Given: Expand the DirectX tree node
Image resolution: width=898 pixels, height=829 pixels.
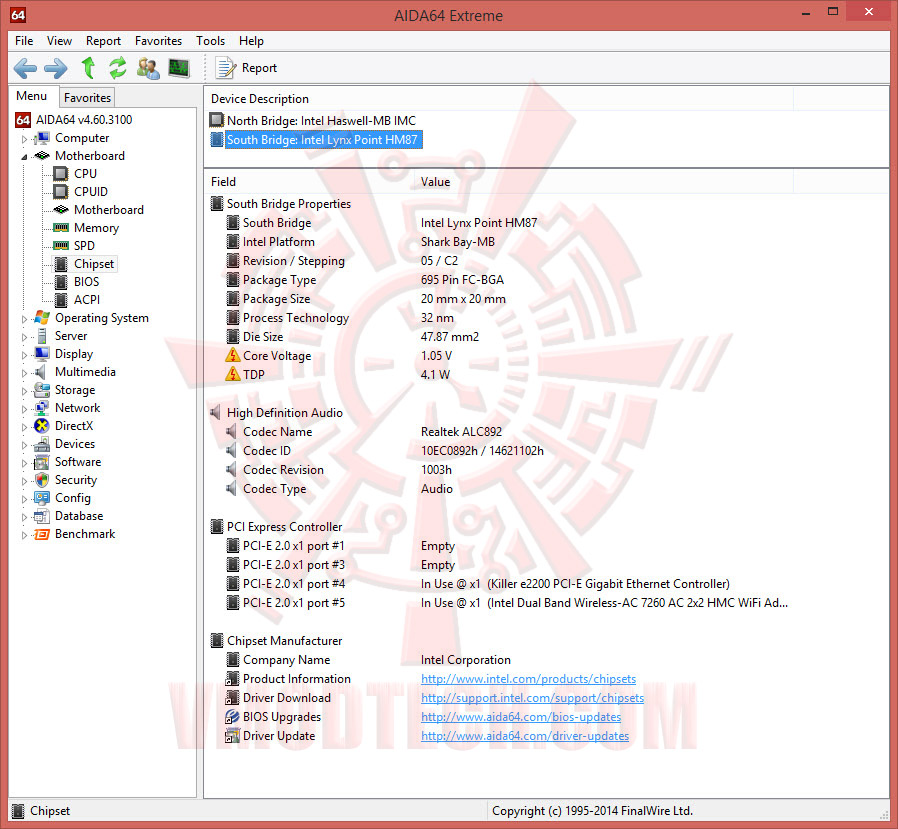Looking at the screenshot, I should coord(24,427).
